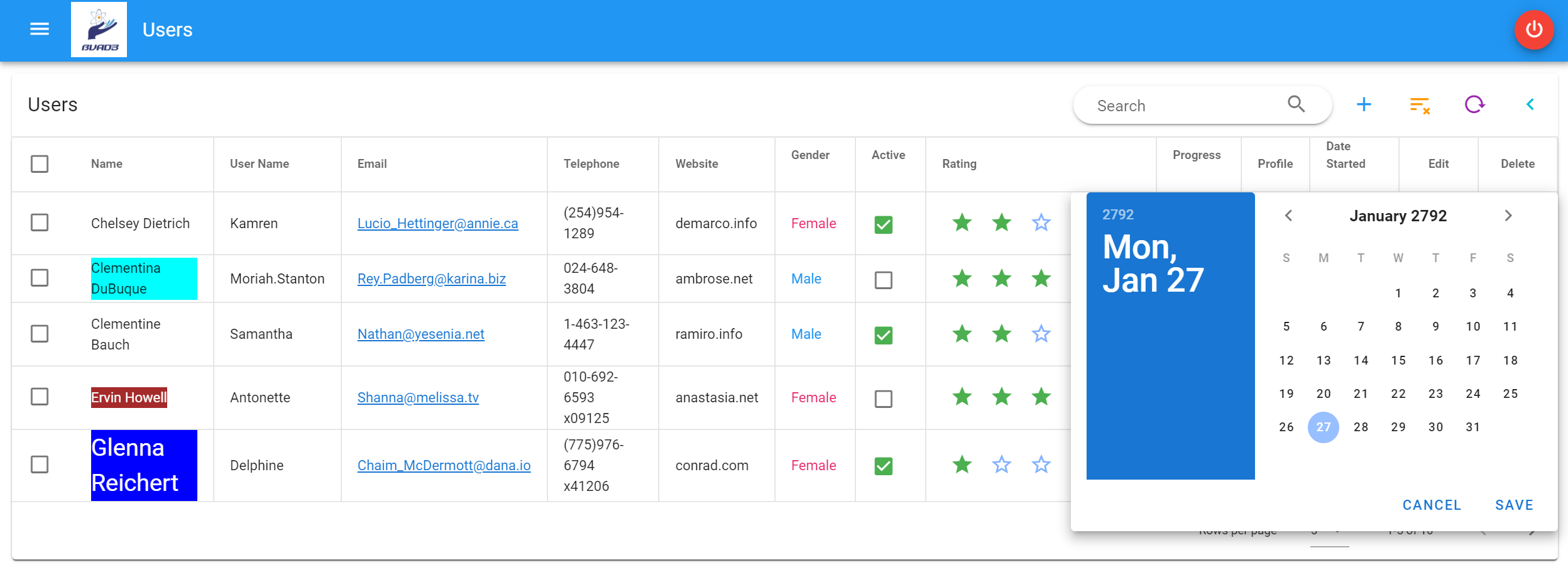
Task: Set Chelsey Dietrich rating to two stars
Action: coord(1001,223)
